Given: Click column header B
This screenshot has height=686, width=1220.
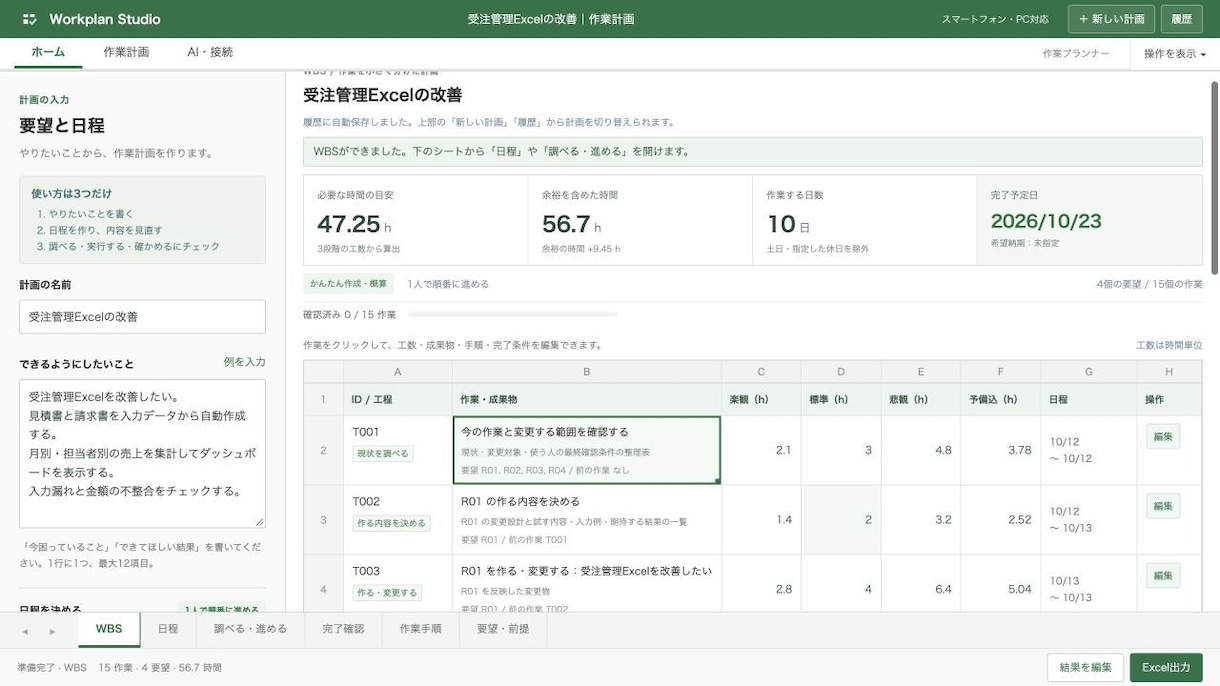Looking at the screenshot, I should click(587, 372).
